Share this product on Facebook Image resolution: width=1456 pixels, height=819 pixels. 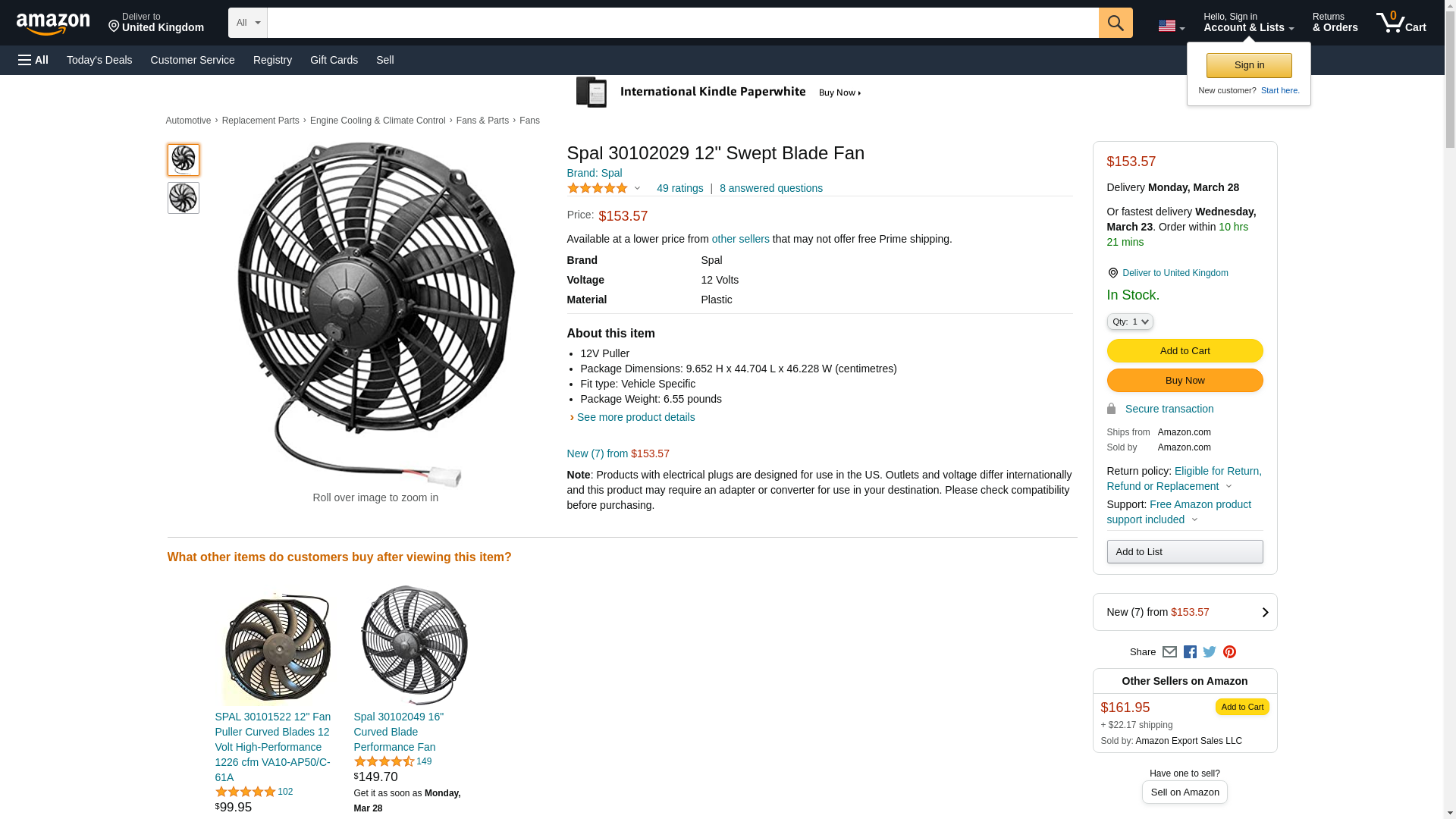tap(1190, 652)
